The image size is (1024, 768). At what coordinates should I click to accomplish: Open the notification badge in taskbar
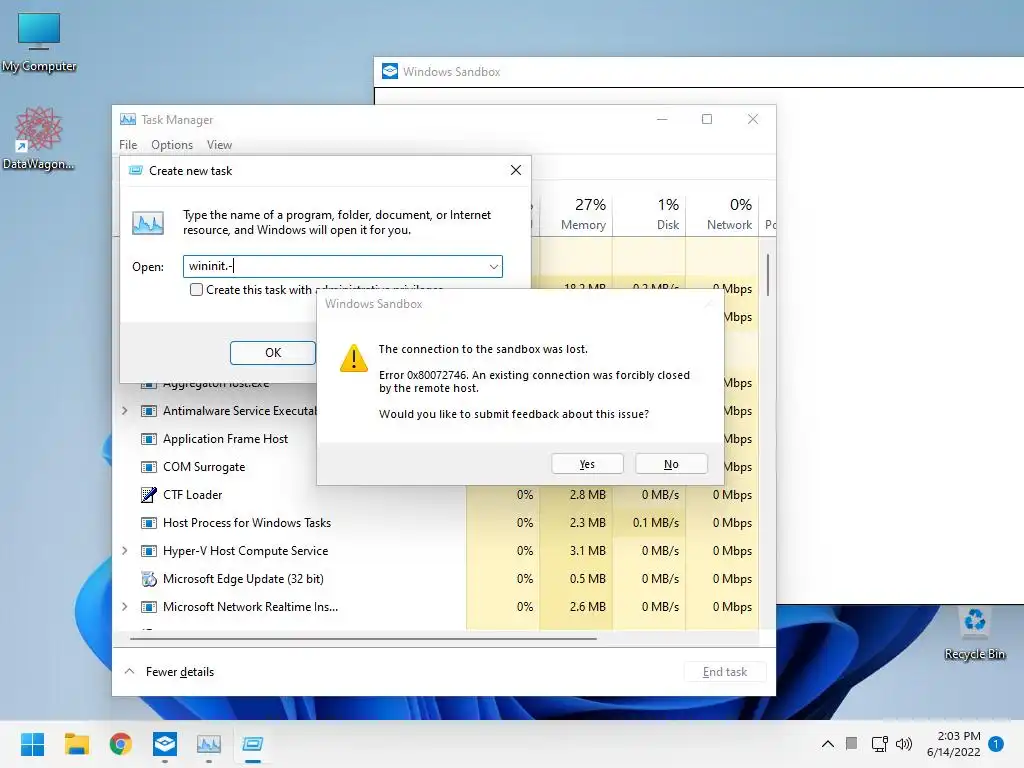996,744
